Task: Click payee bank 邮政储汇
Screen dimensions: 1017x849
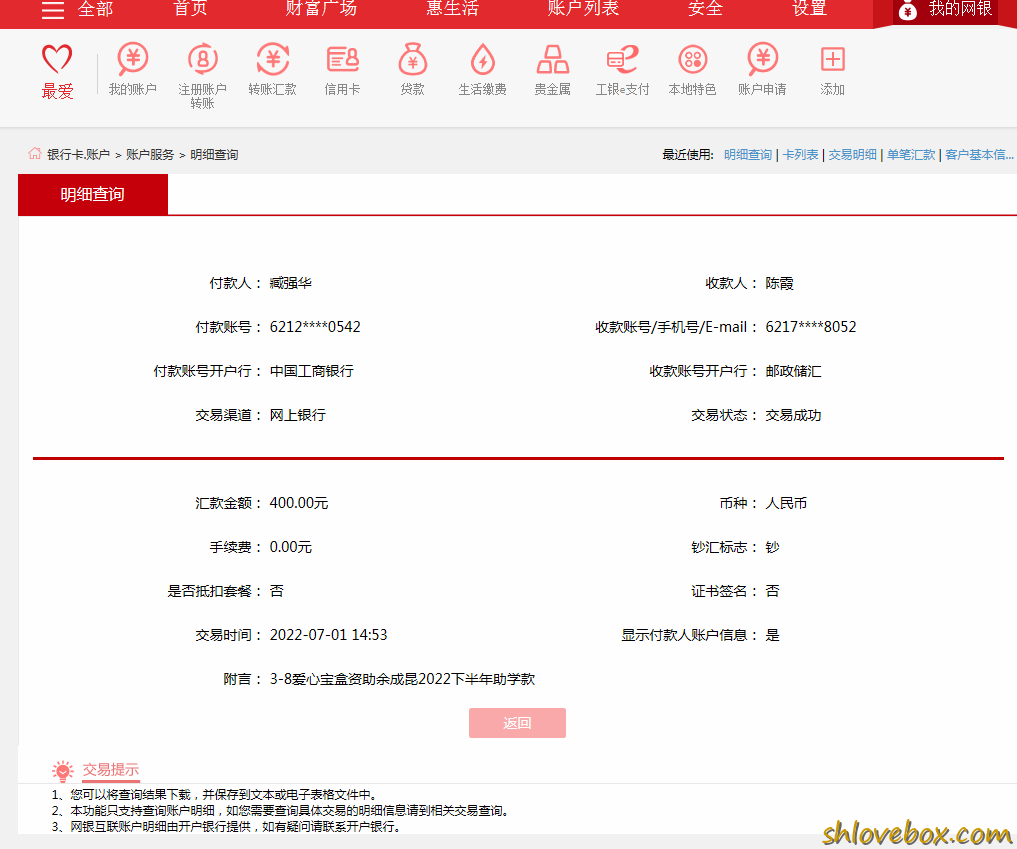Action: pos(793,371)
